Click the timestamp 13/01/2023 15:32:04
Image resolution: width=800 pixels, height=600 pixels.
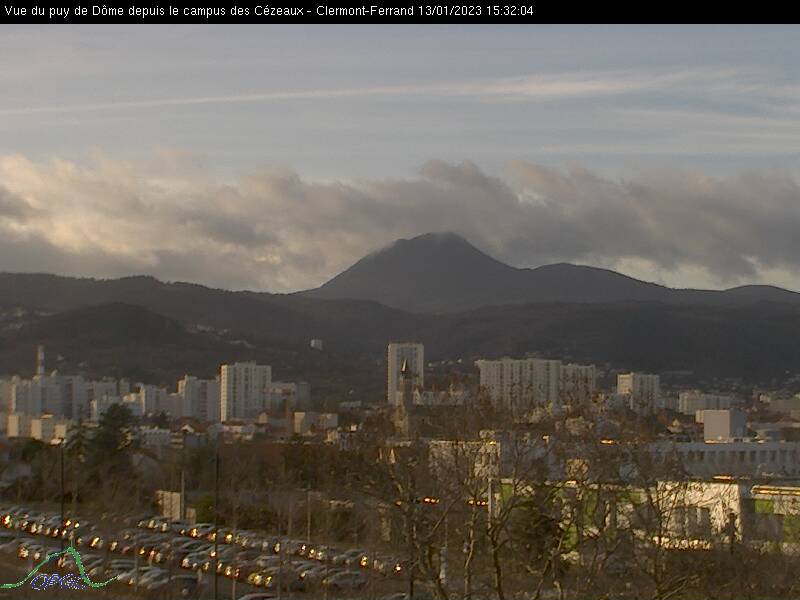[x=476, y=11]
